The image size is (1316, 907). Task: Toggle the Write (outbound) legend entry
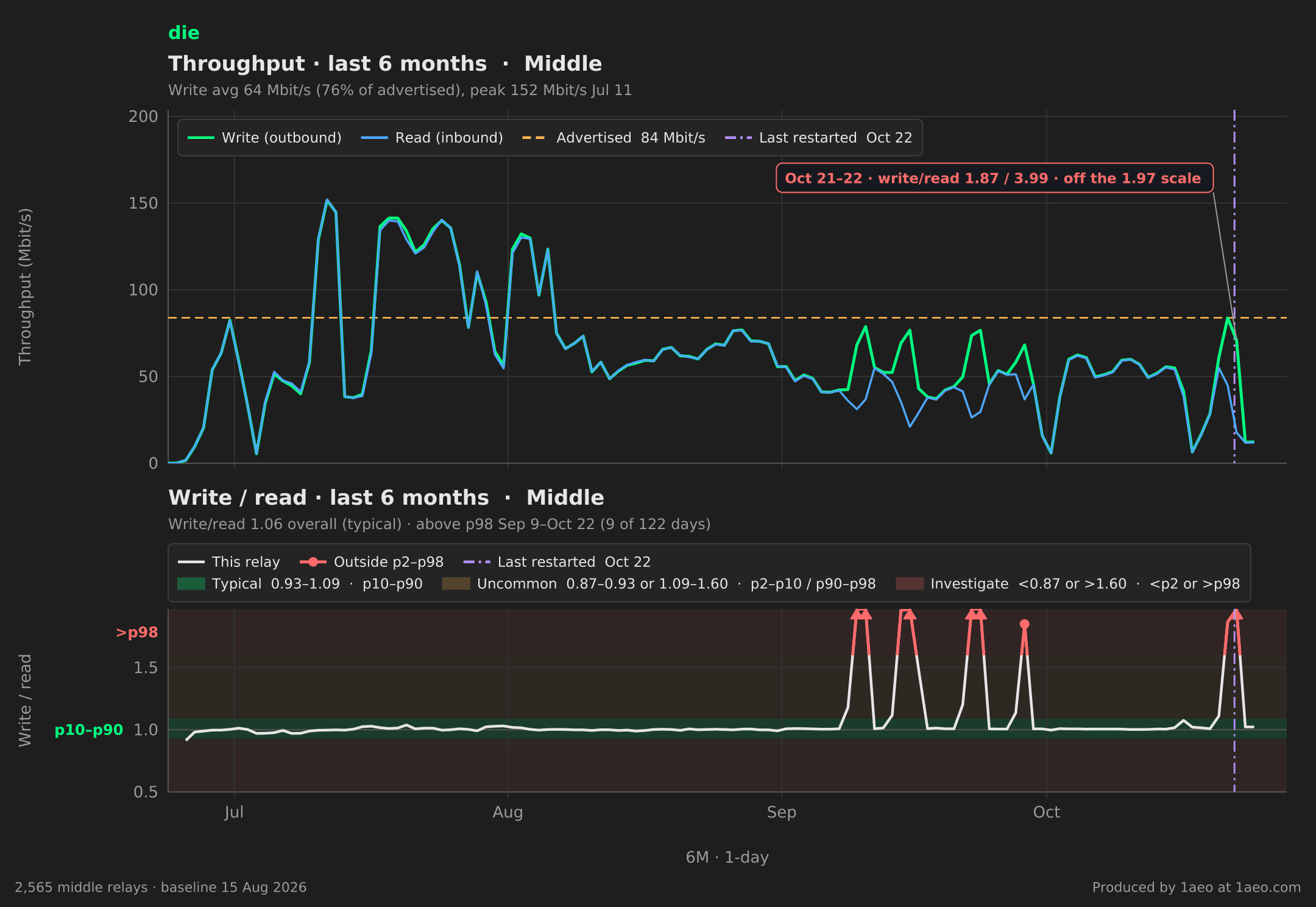264,138
